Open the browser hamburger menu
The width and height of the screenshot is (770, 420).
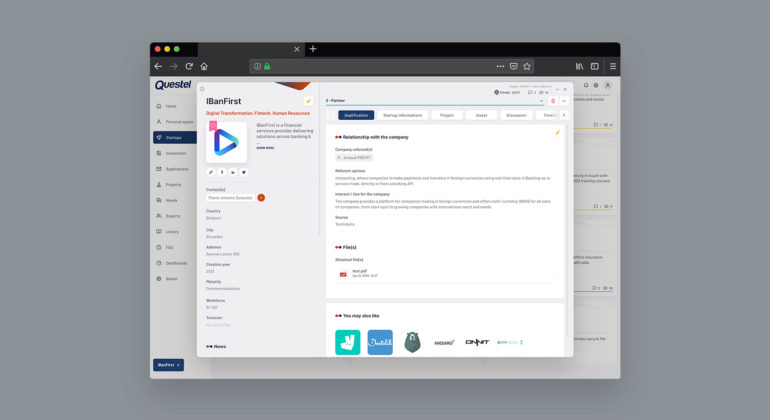(613, 66)
